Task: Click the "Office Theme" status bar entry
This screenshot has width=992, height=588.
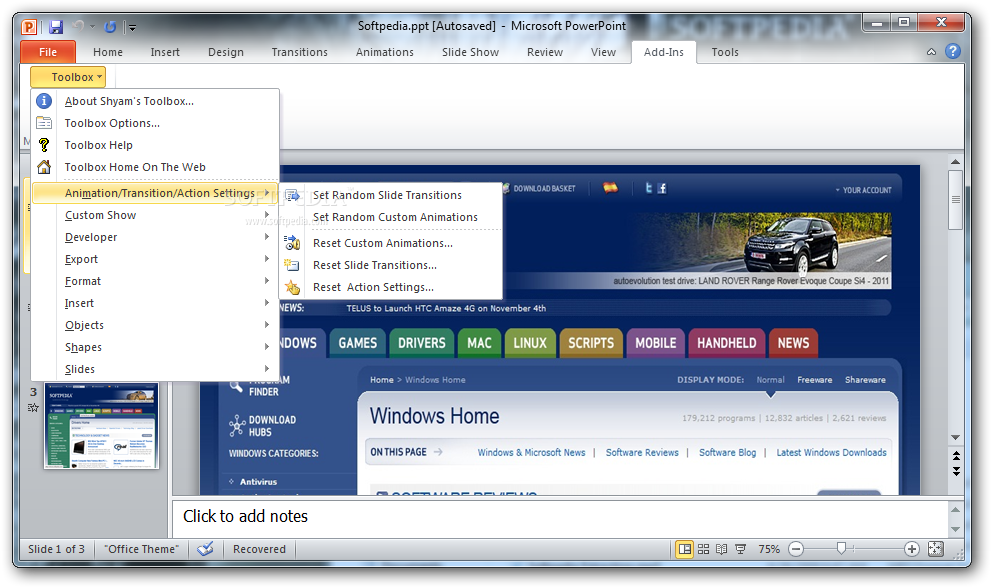Action: click(x=142, y=549)
